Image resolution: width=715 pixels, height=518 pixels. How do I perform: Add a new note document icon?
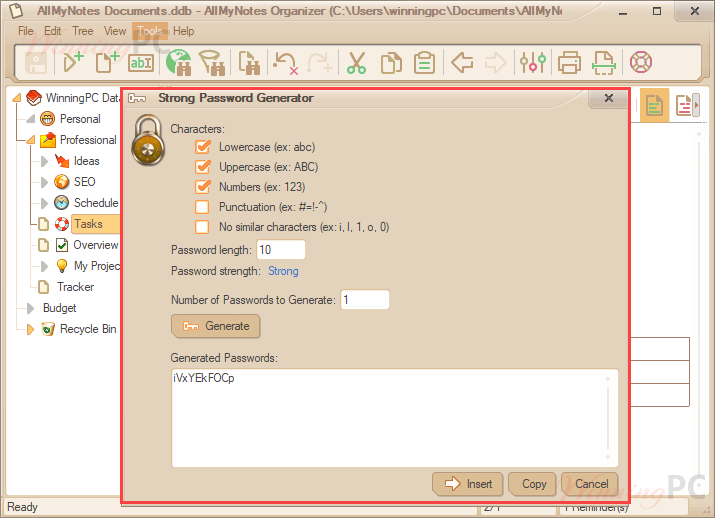click(108, 62)
